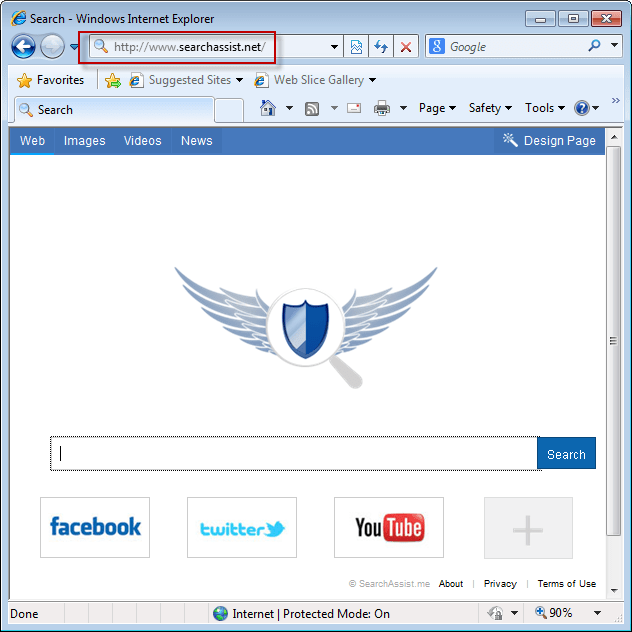Click the vertical scrollbar thumb

tap(614, 341)
